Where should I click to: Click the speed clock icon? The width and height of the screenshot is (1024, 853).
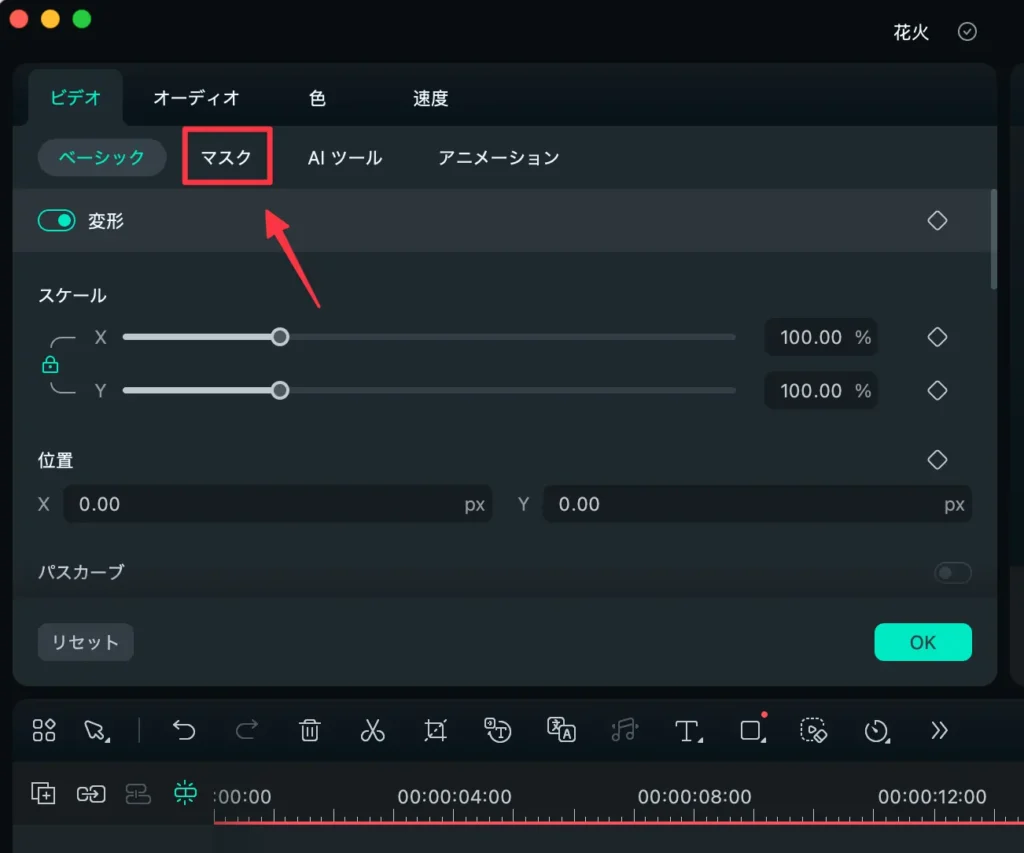[x=876, y=731]
